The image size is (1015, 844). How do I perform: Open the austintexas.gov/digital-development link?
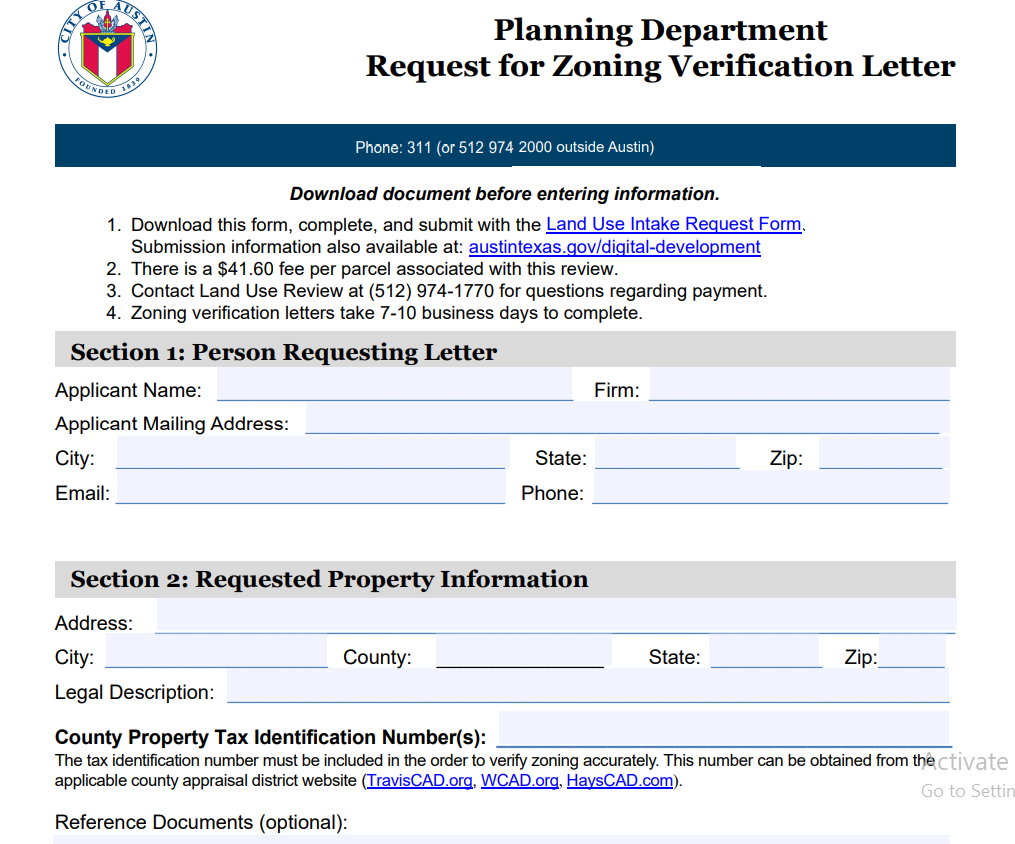614,246
